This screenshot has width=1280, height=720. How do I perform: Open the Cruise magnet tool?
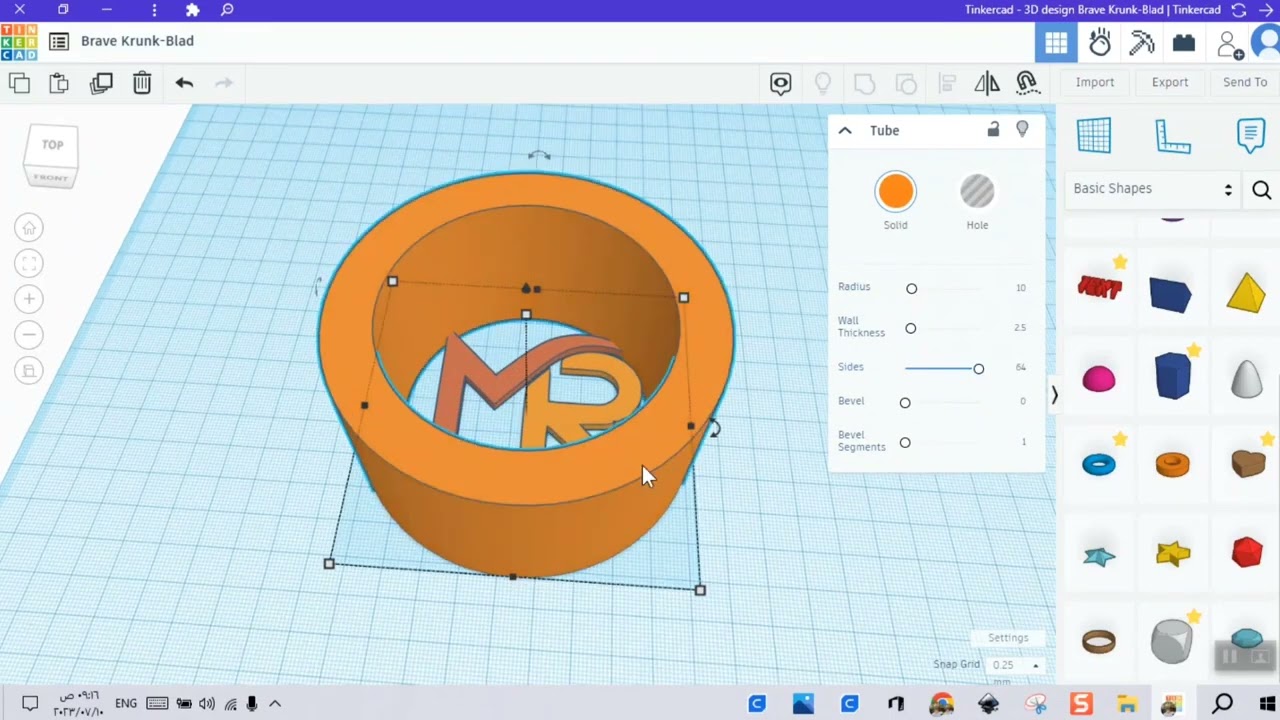[x=1027, y=83]
